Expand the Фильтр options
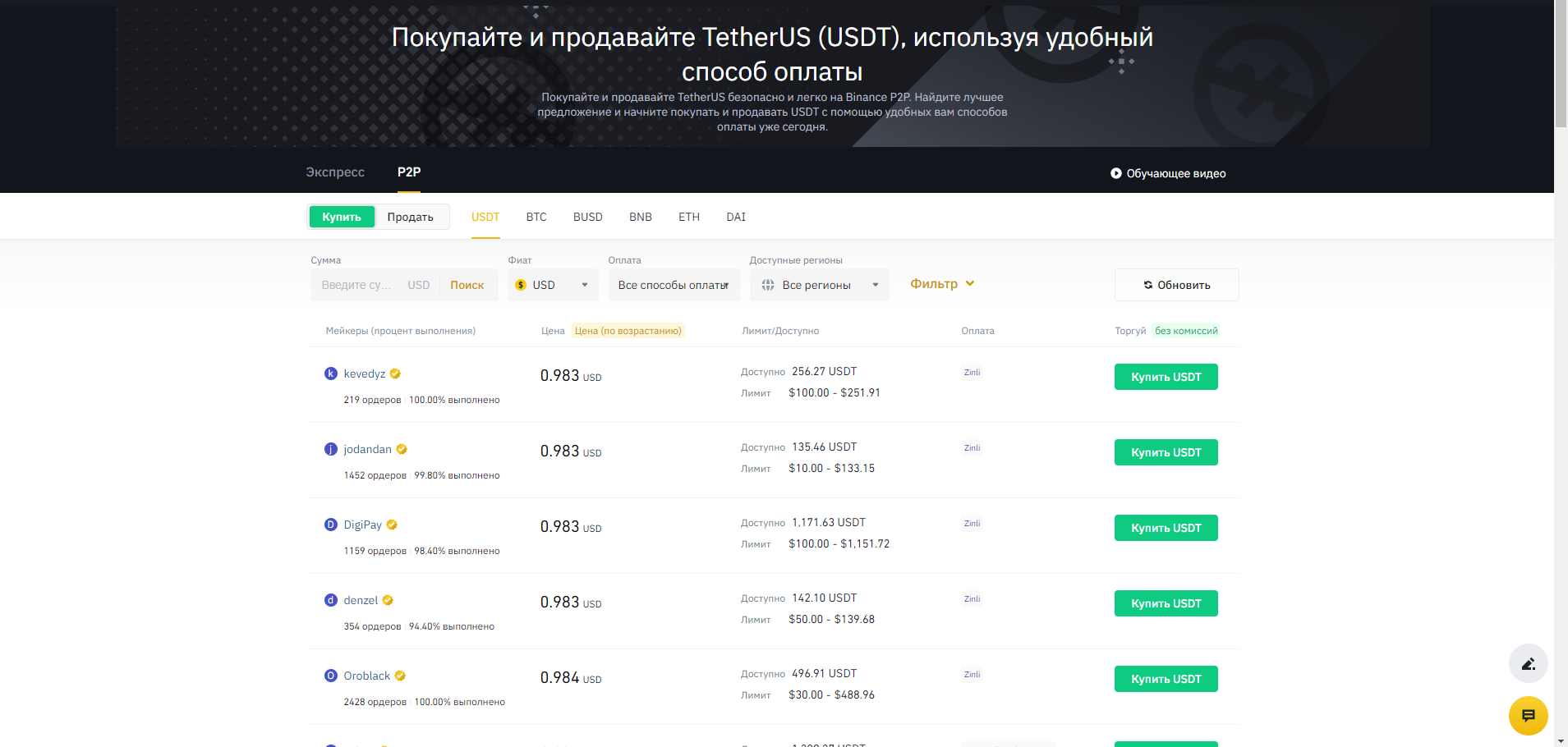 coord(942,284)
